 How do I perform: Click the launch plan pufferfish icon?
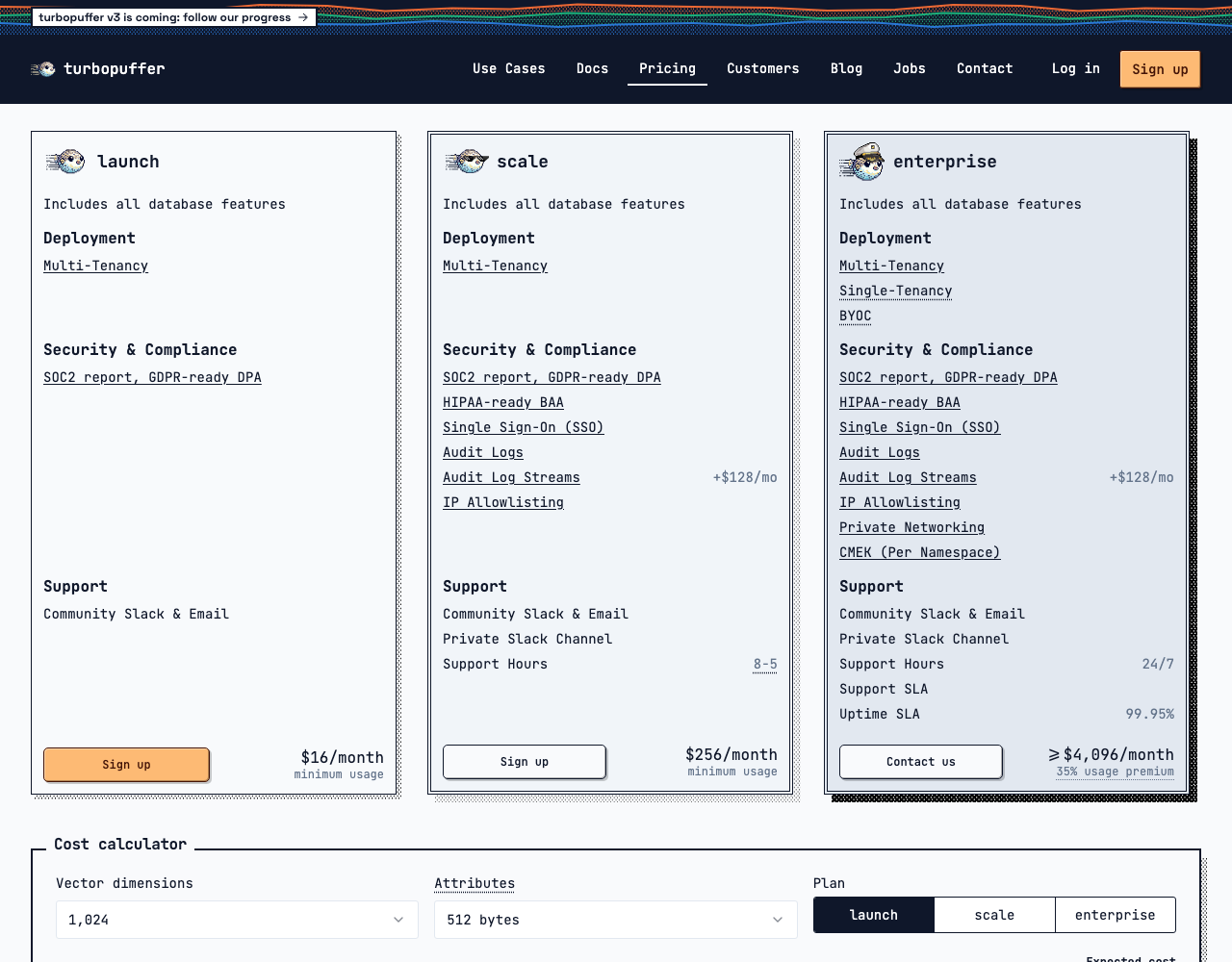tap(65, 162)
